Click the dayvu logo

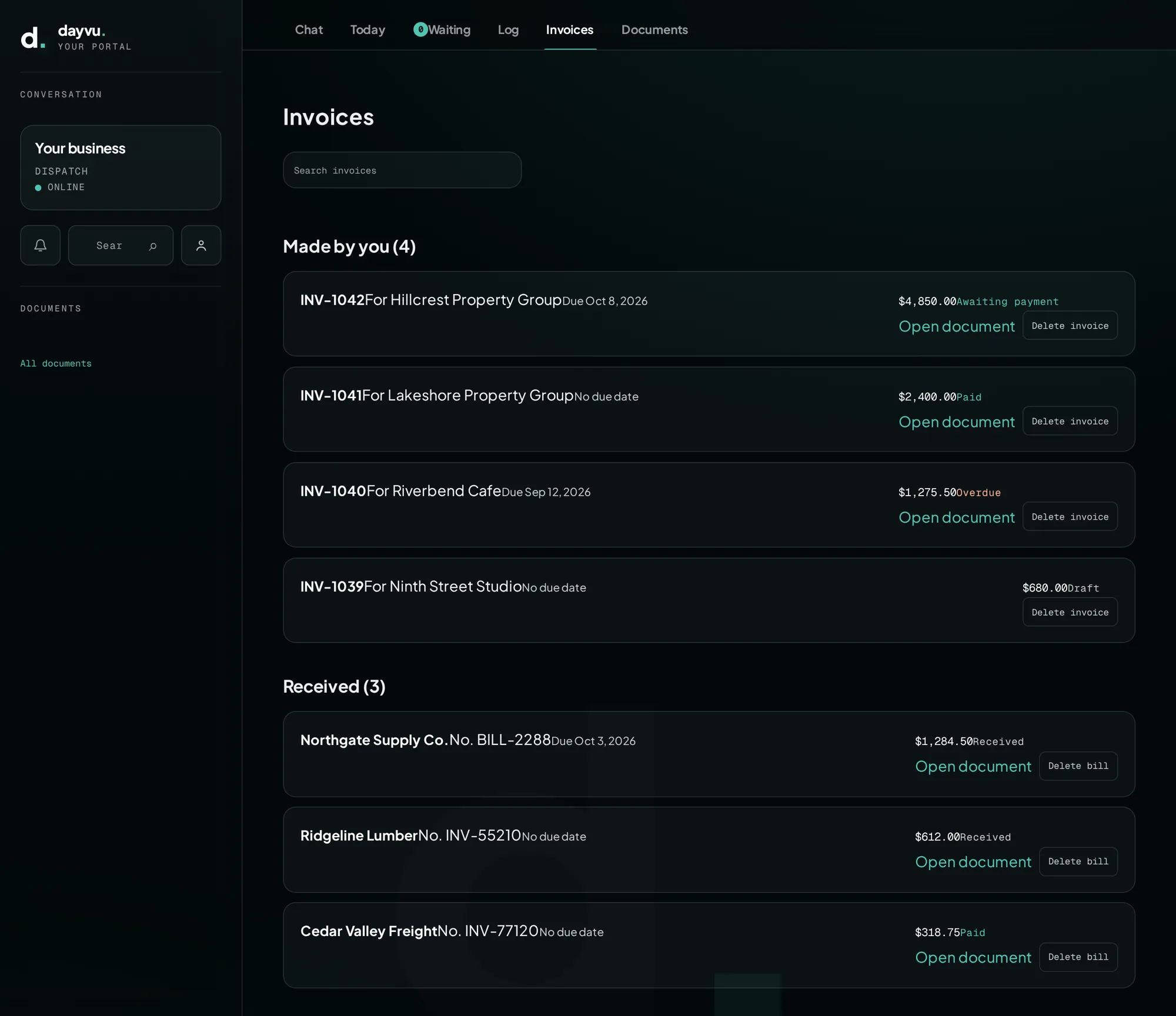[x=76, y=38]
